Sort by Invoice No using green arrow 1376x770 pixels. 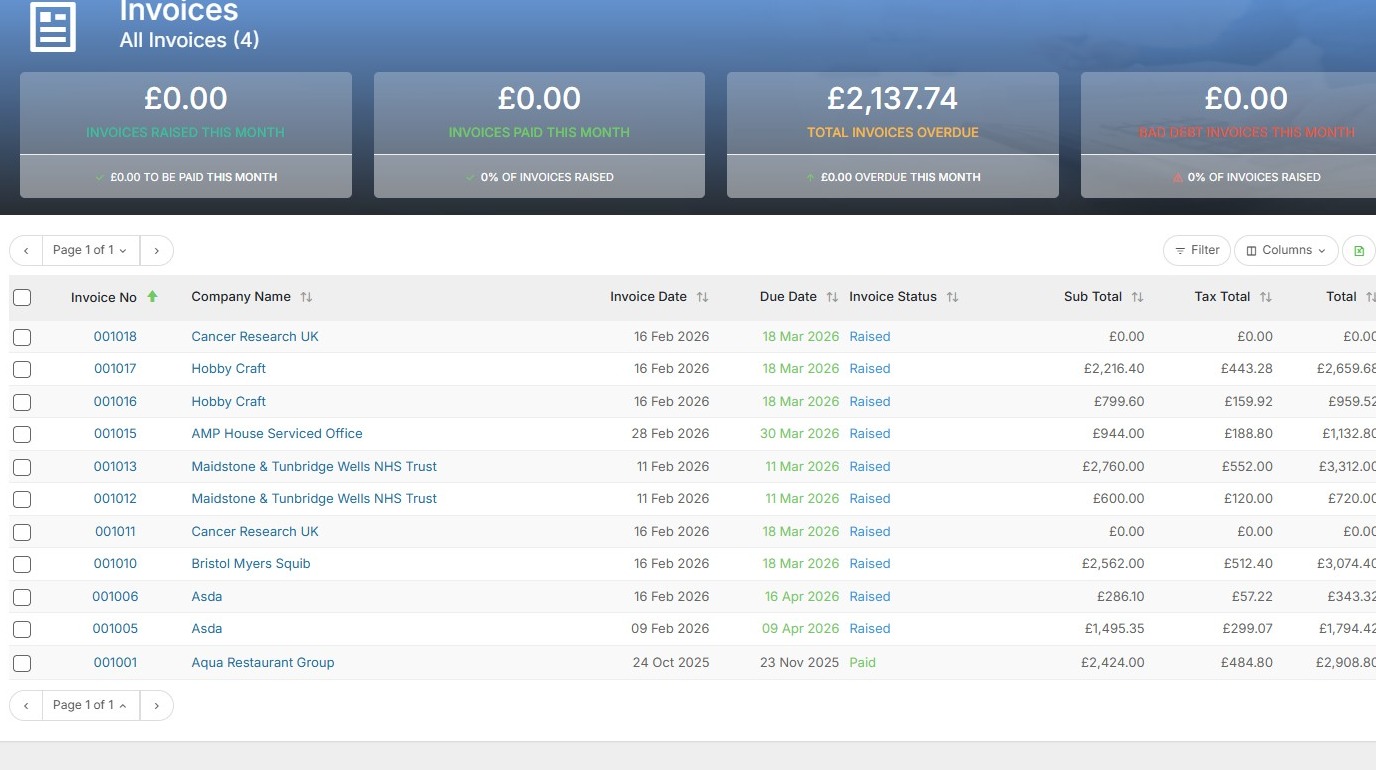tap(152, 297)
